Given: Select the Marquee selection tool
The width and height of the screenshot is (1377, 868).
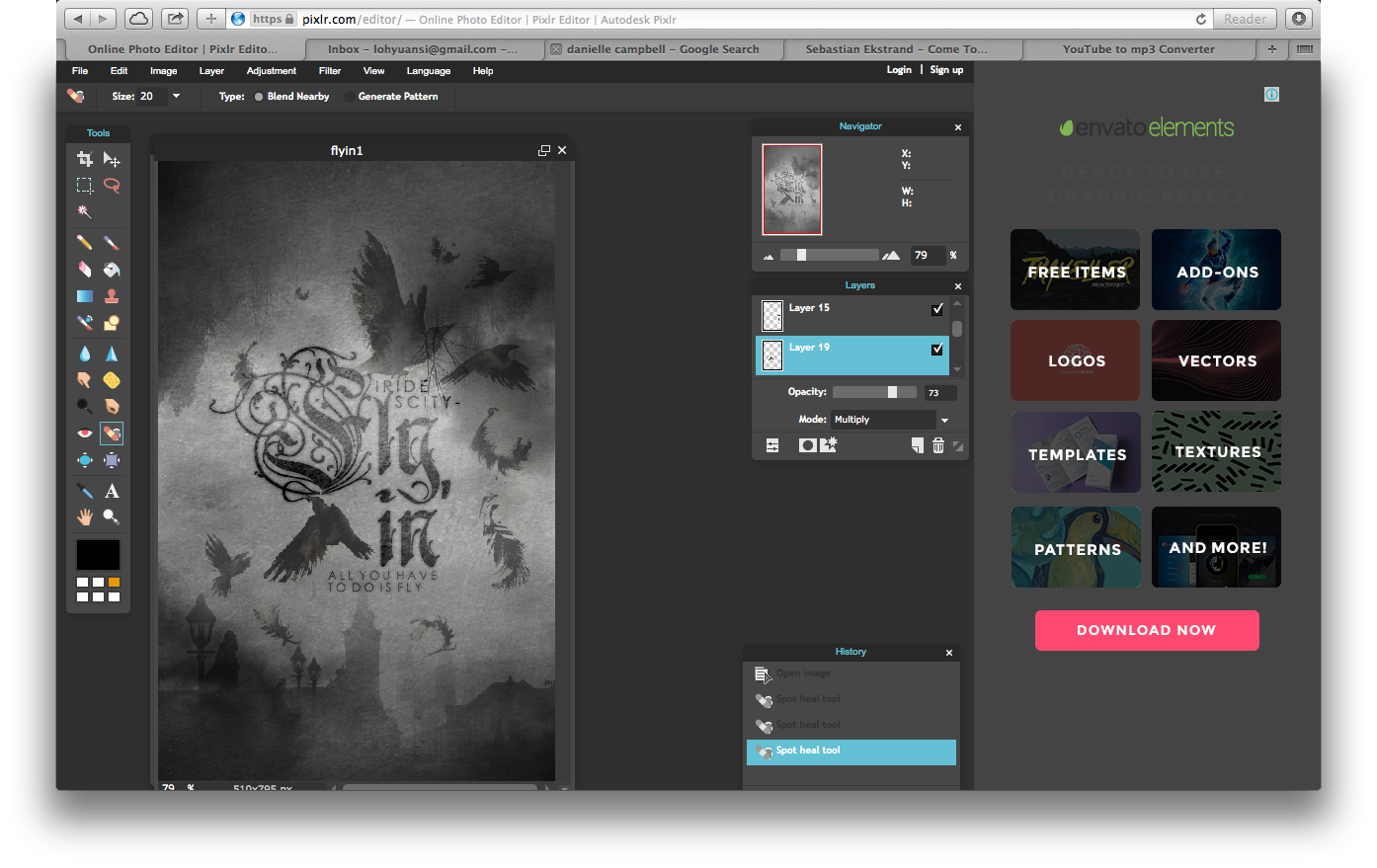Looking at the screenshot, I should tap(85, 186).
